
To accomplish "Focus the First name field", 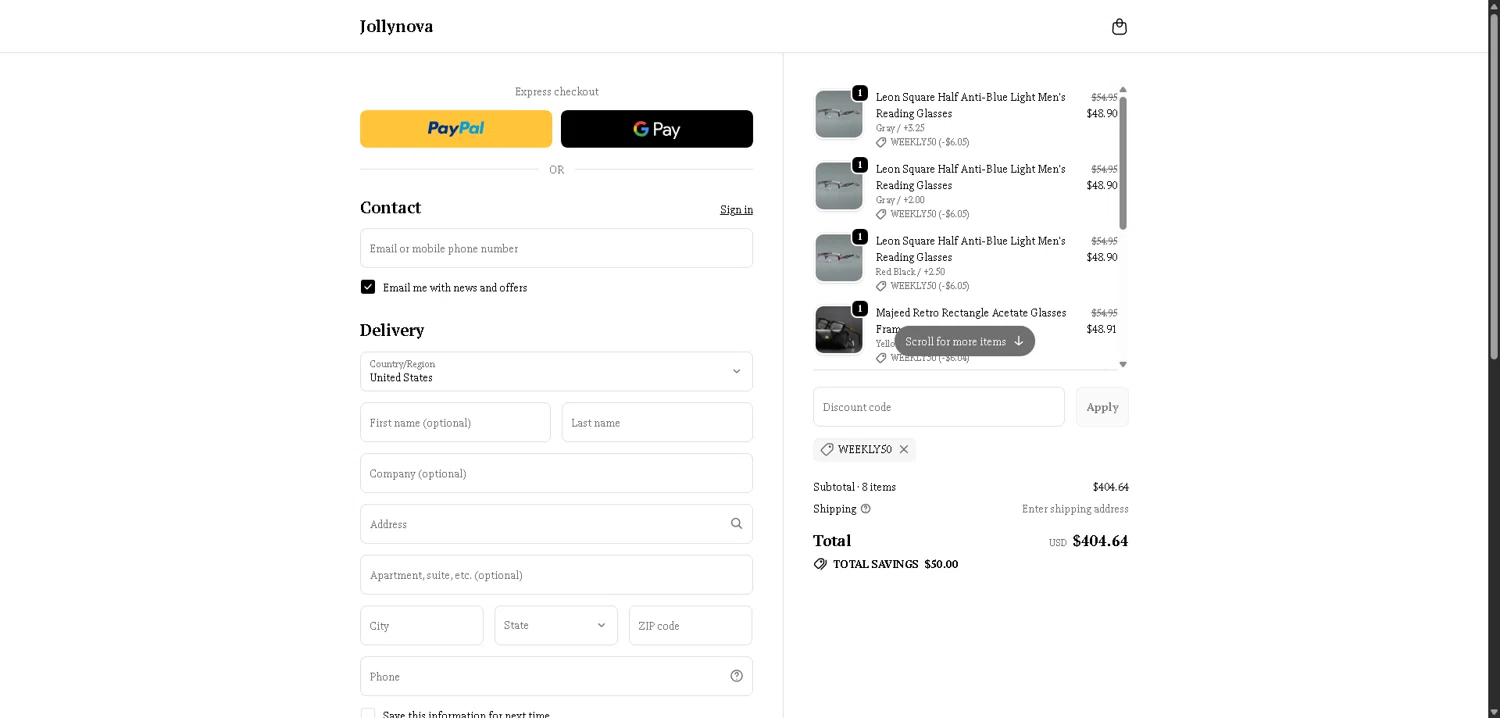I will click(x=455, y=422).
